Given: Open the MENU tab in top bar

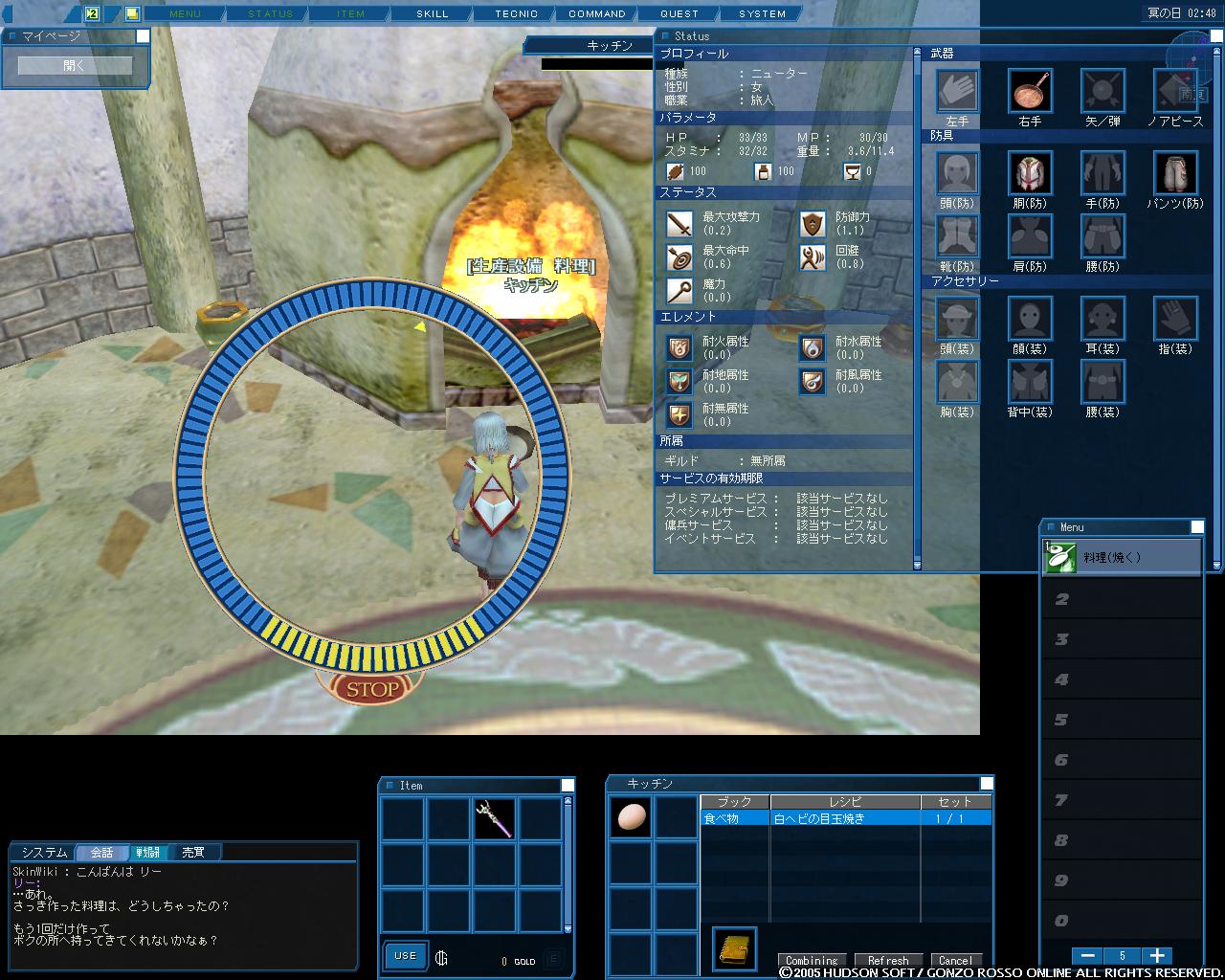Looking at the screenshot, I should coord(186,13).
